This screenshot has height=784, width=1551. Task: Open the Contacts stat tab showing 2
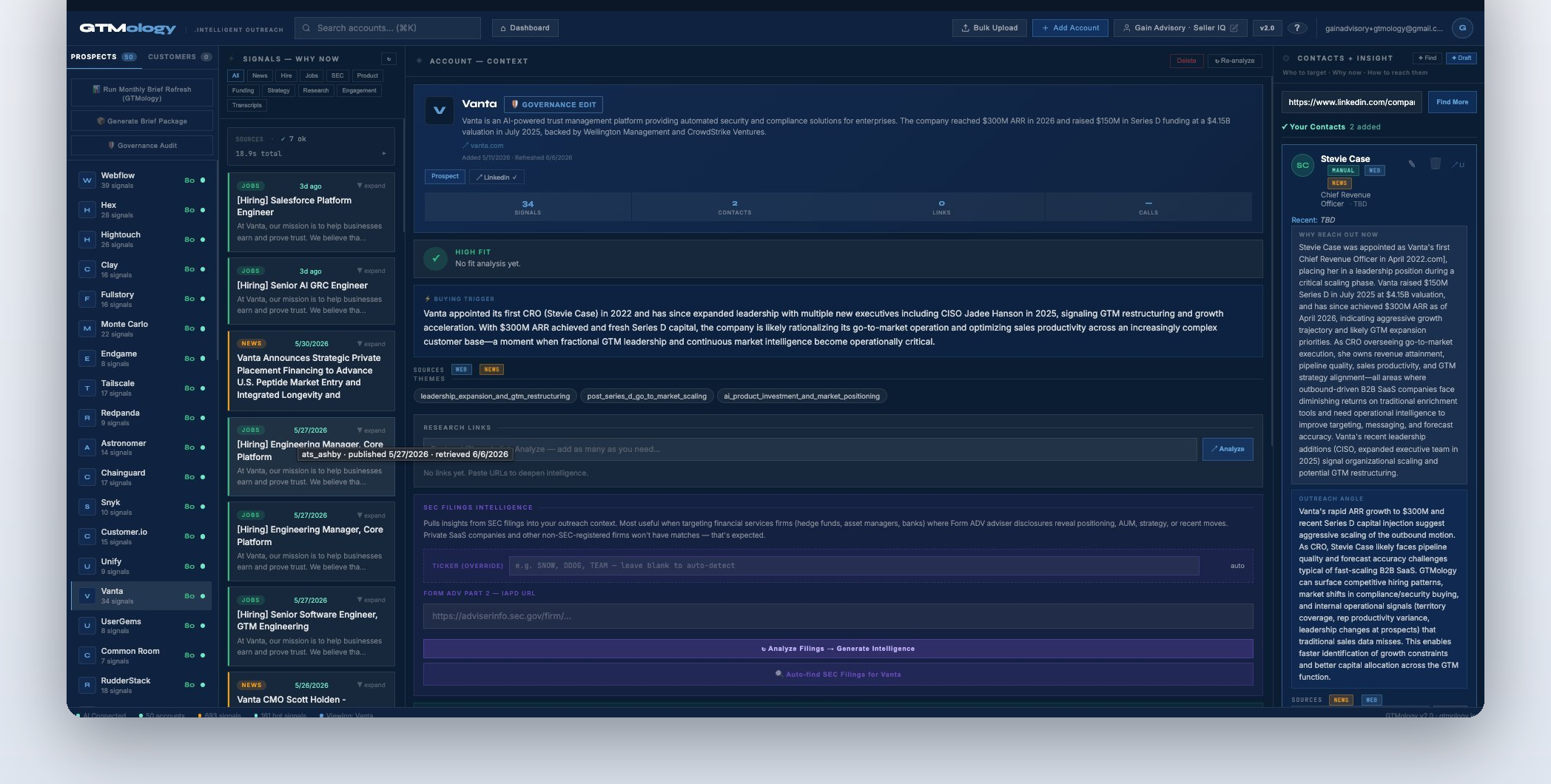coord(735,207)
